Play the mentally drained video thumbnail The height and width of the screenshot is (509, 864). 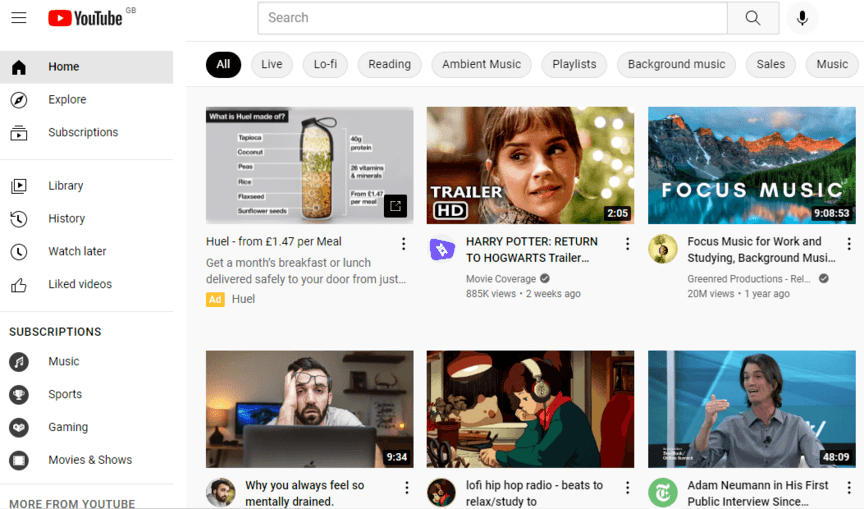coord(310,409)
